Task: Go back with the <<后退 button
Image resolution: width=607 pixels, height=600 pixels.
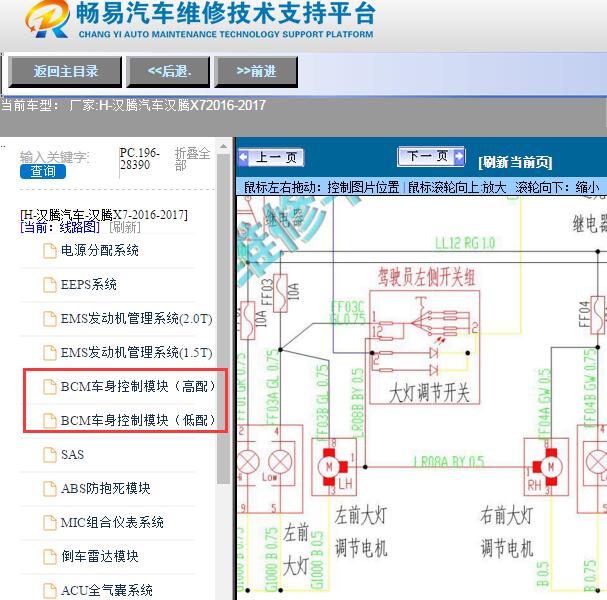Action: pyautogui.click(x=168, y=72)
